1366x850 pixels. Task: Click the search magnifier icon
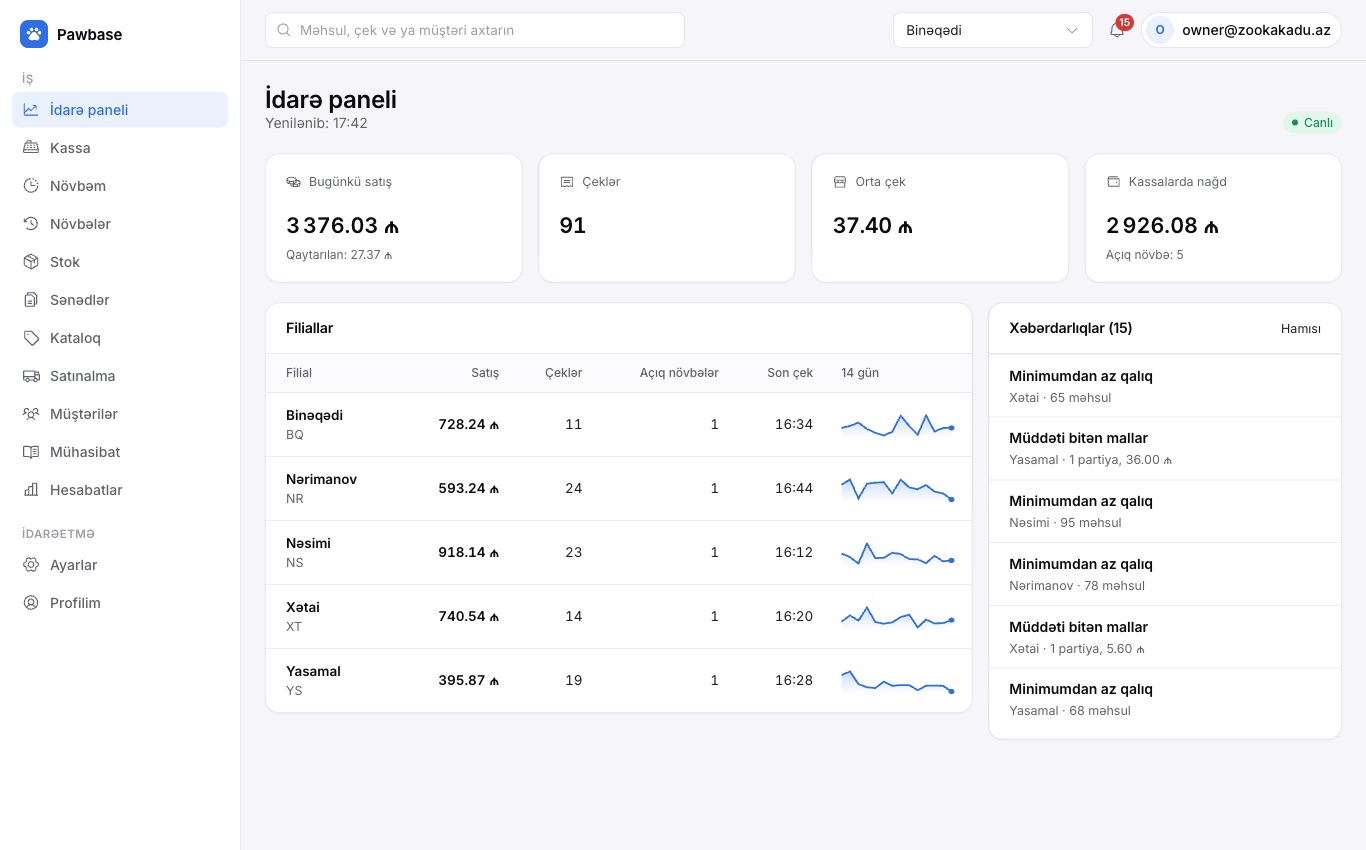[x=284, y=30]
